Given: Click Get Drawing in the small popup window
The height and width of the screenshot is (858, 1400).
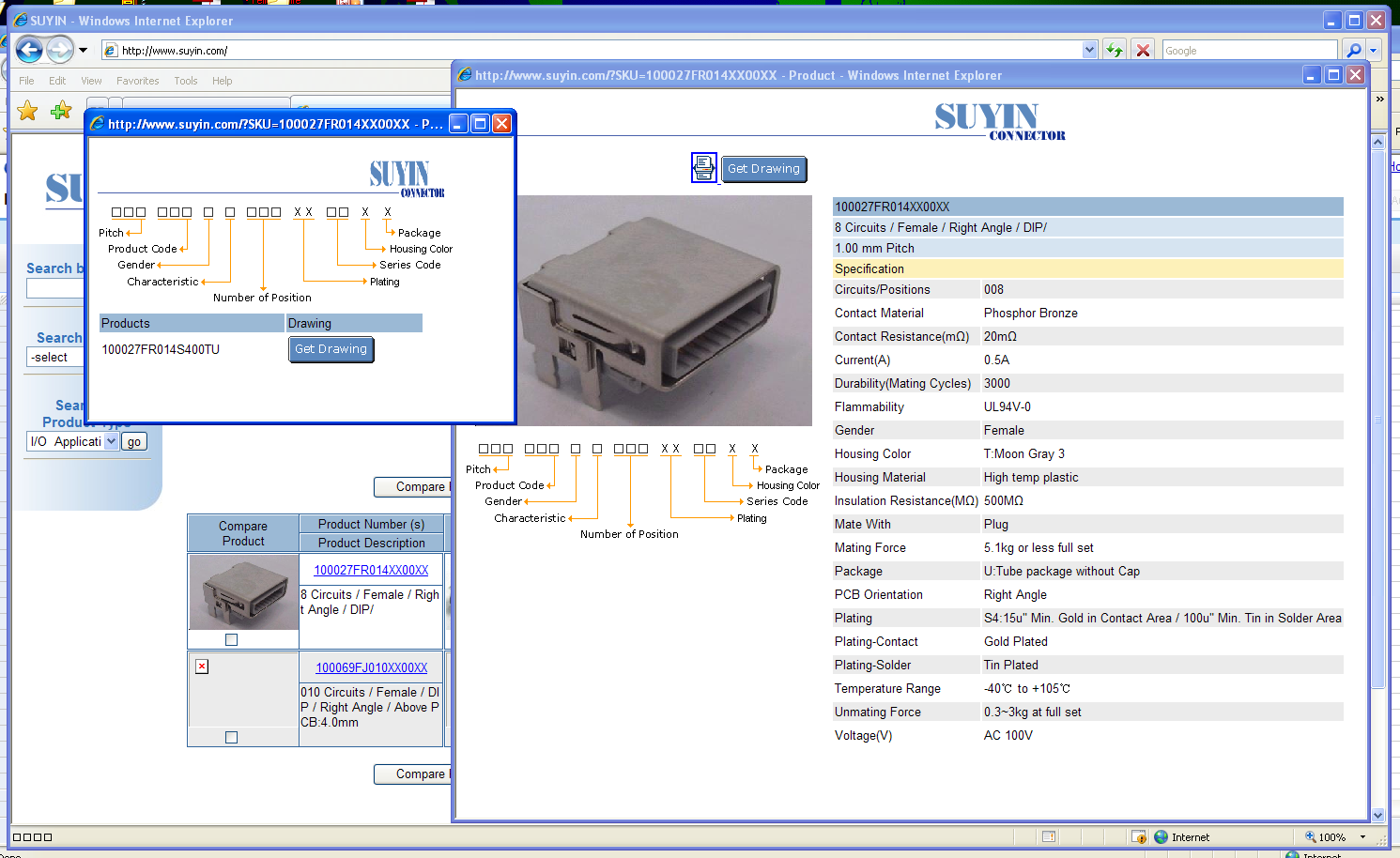Looking at the screenshot, I should point(331,349).
